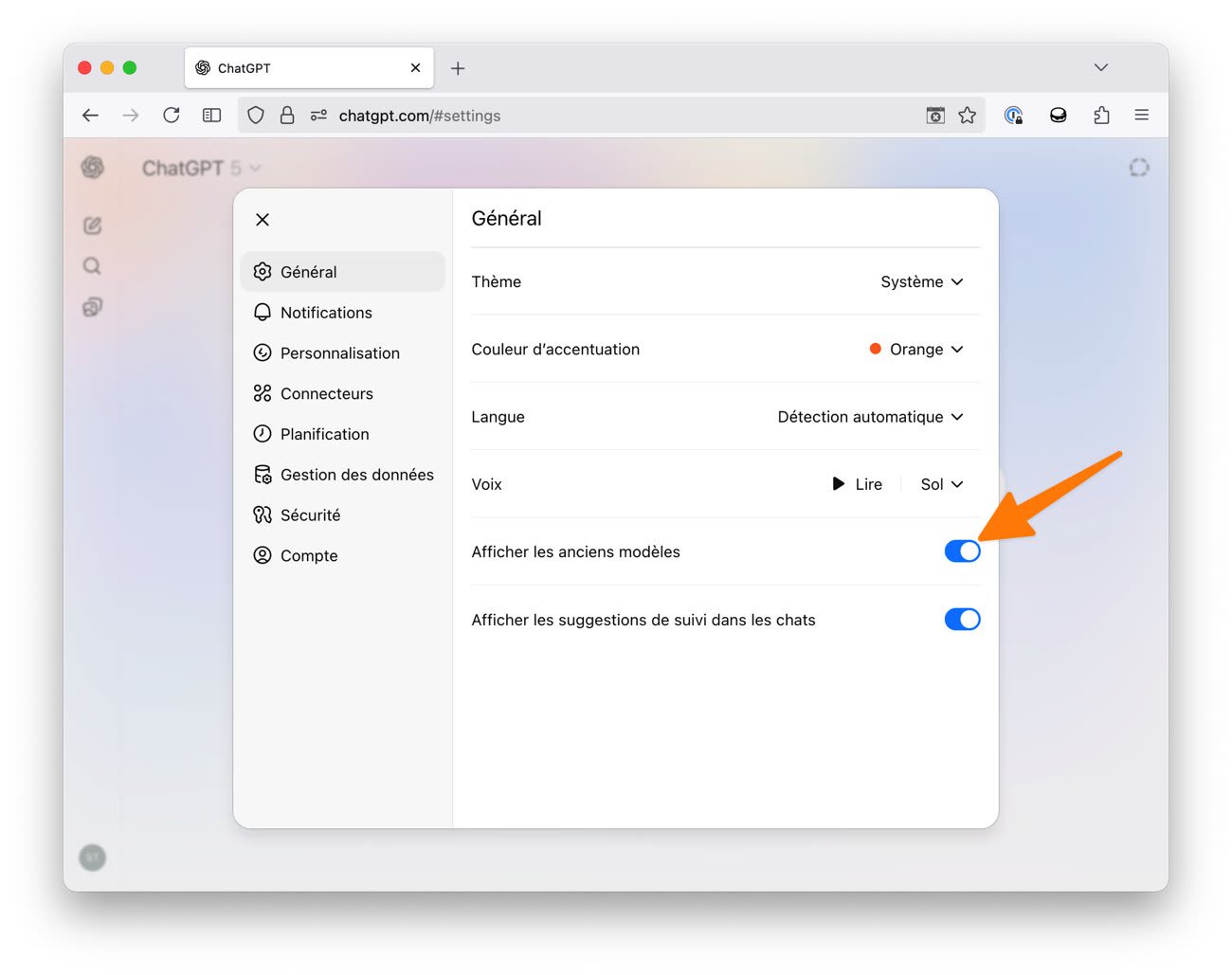Expand the Thème Système dropdown
Viewport: 1232px width, 975px height.
[921, 281]
